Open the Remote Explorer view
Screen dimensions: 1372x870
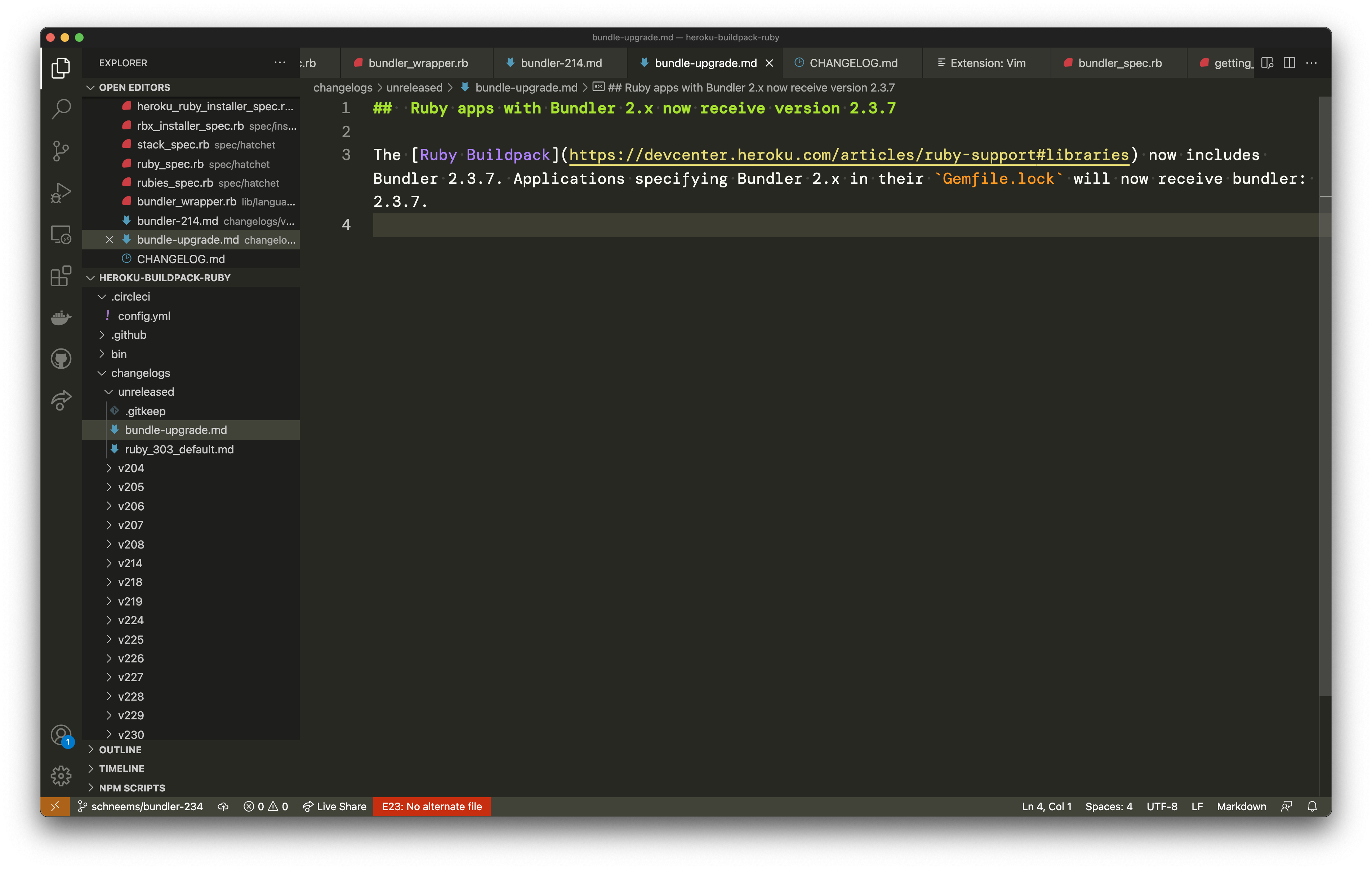pyautogui.click(x=61, y=235)
